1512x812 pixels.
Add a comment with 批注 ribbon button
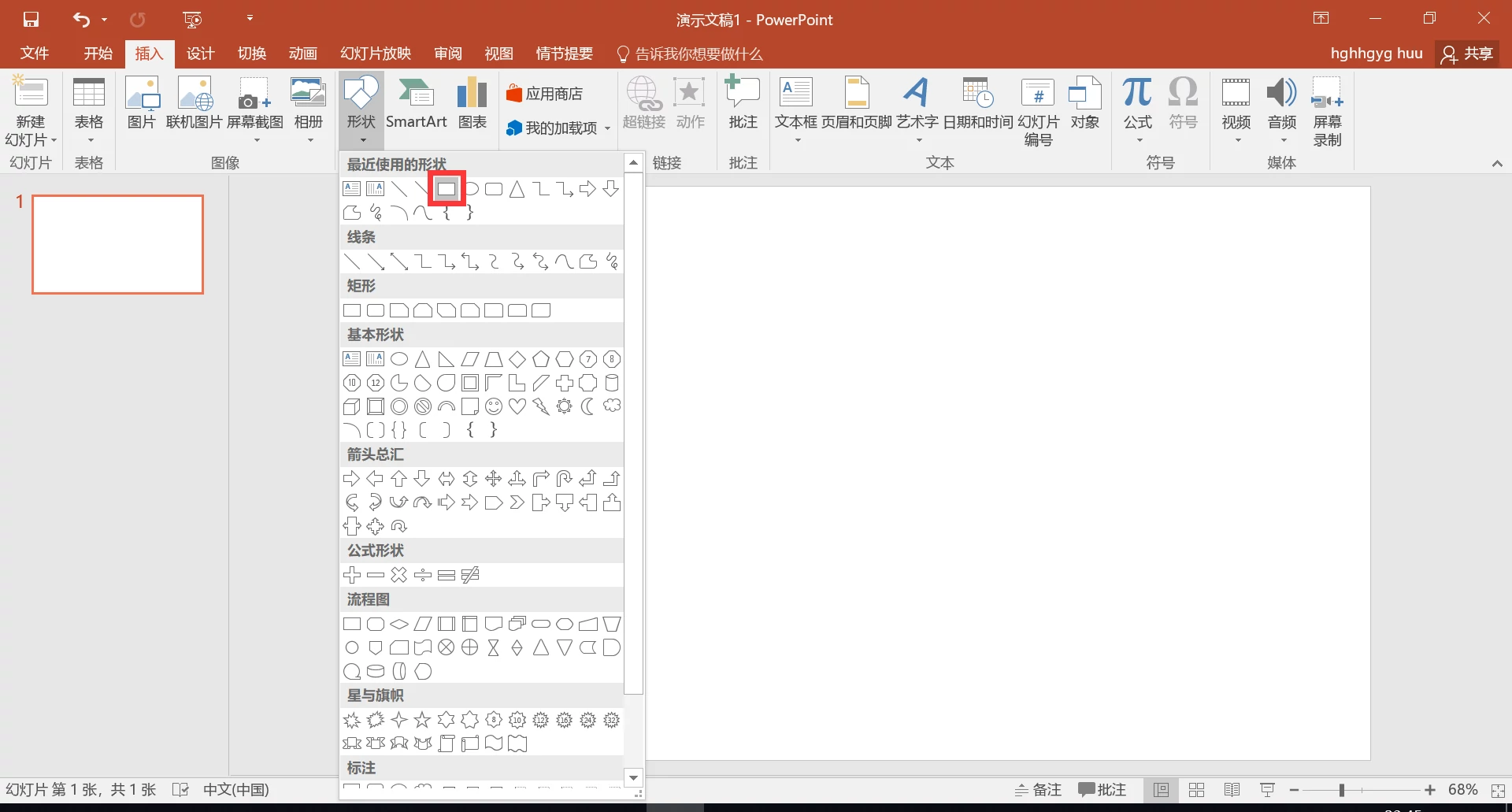(x=743, y=103)
